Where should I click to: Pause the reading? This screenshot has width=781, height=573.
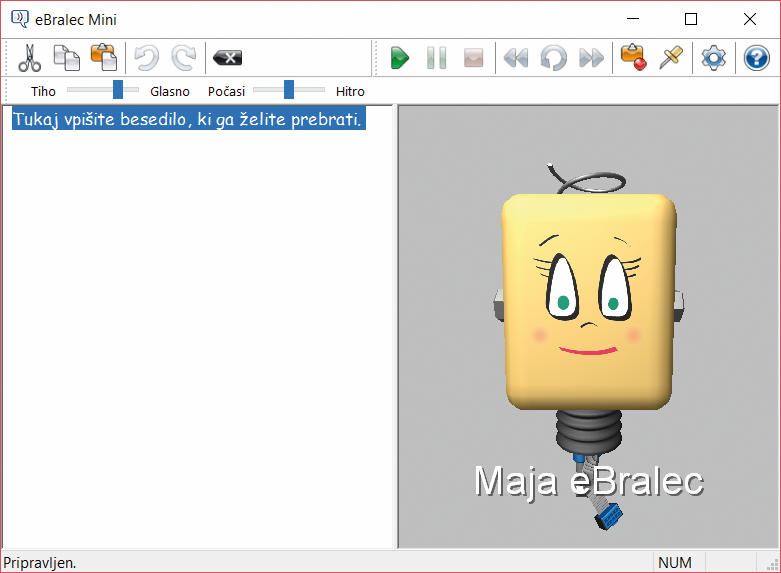click(437, 58)
